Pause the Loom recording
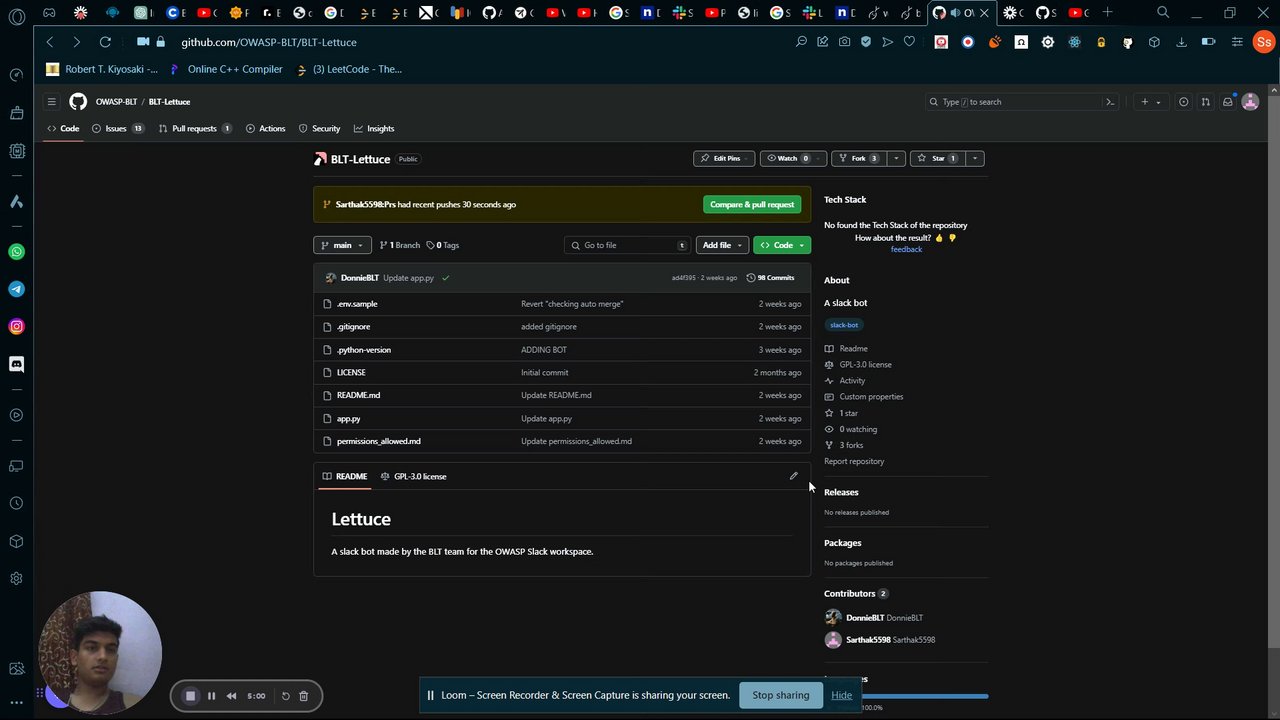 [x=211, y=696]
